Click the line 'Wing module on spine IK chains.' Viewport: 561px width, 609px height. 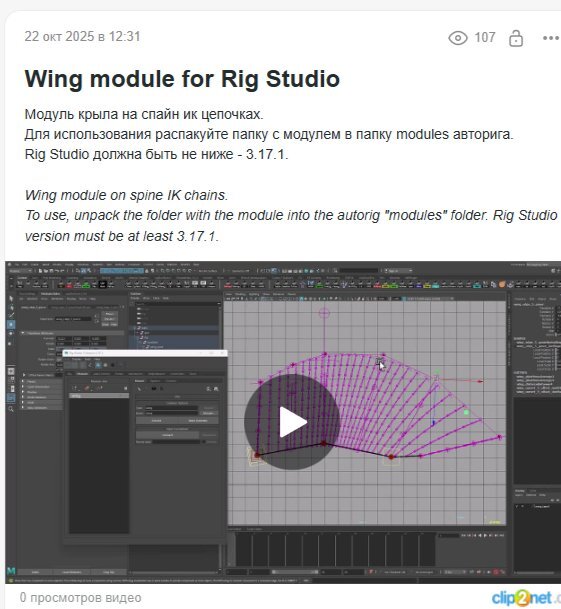126,195
